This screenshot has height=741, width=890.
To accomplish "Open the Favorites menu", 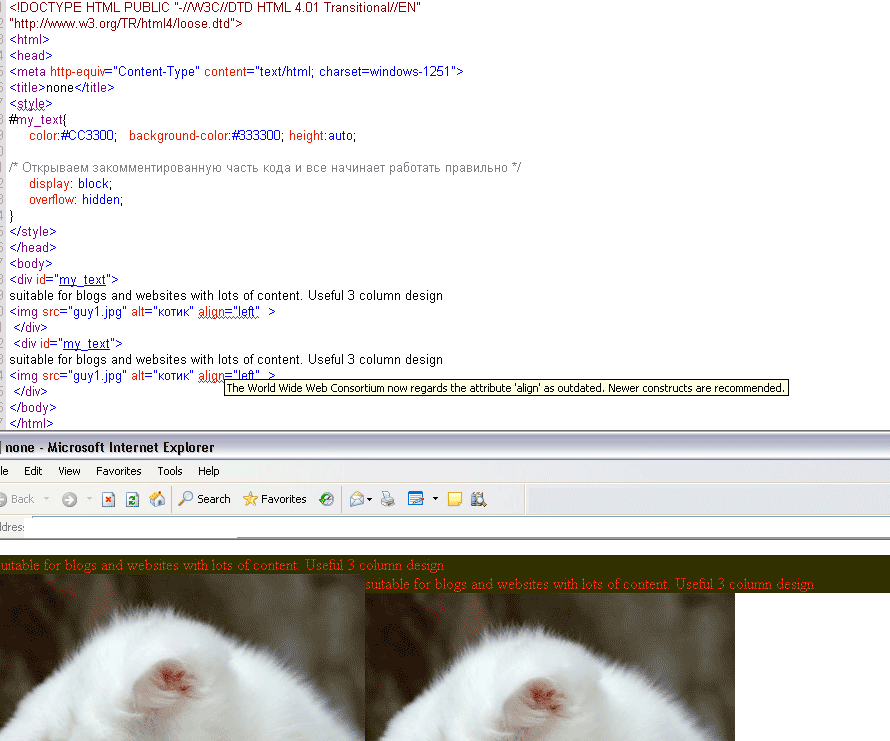I will tap(119, 471).
